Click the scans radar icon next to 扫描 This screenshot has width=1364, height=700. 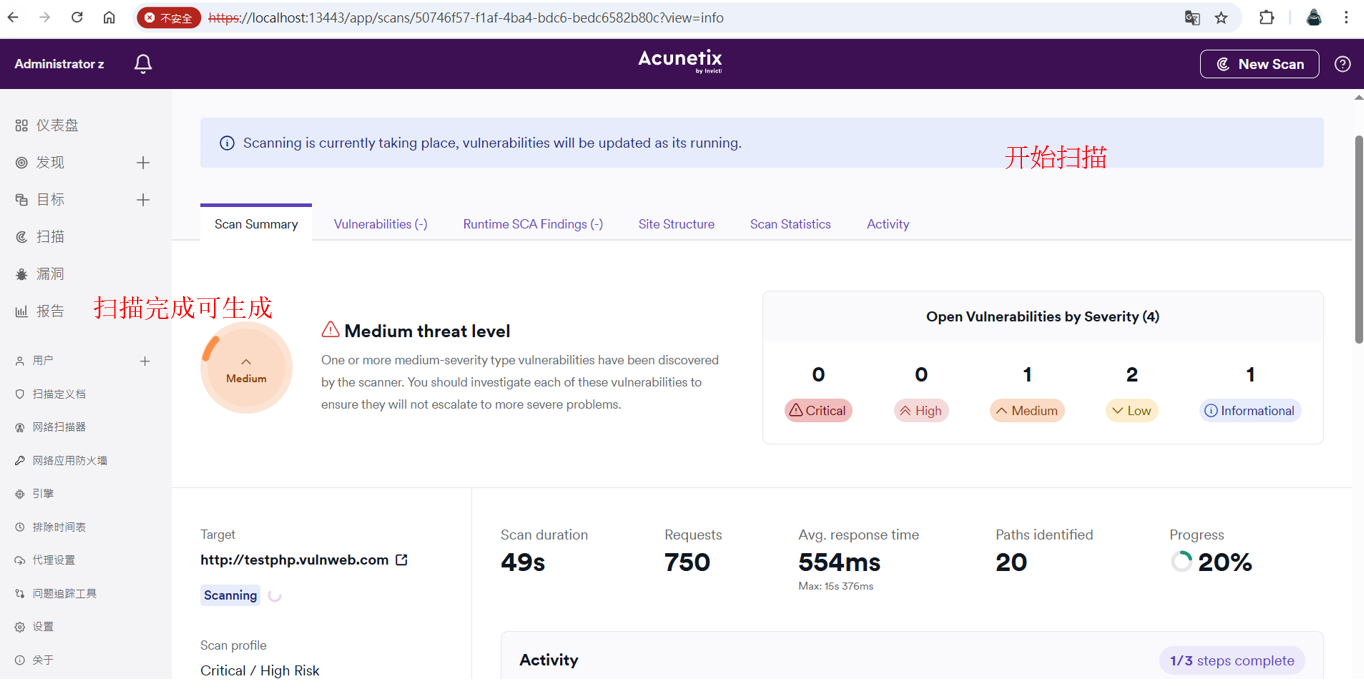click(21, 237)
